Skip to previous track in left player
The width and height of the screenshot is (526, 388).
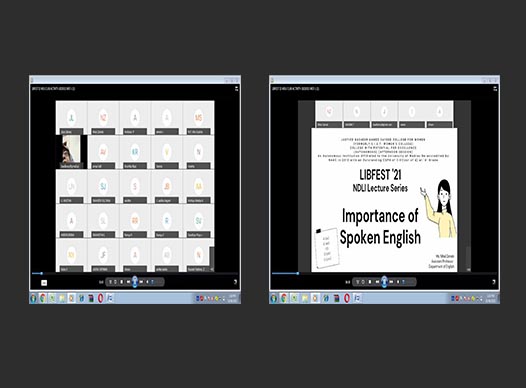tap(128, 282)
